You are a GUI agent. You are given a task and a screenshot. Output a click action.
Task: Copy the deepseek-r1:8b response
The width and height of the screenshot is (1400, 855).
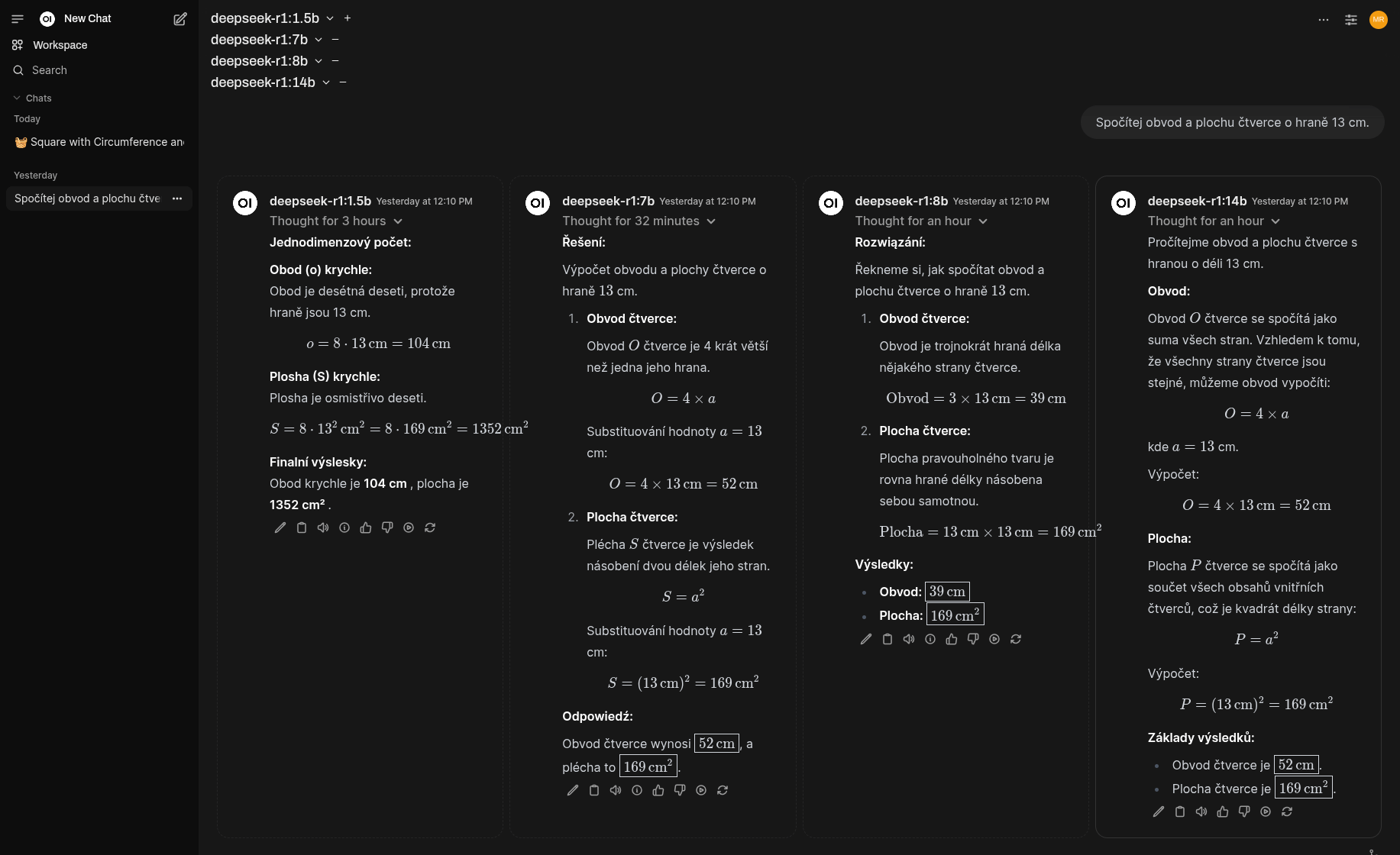(x=888, y=639)
